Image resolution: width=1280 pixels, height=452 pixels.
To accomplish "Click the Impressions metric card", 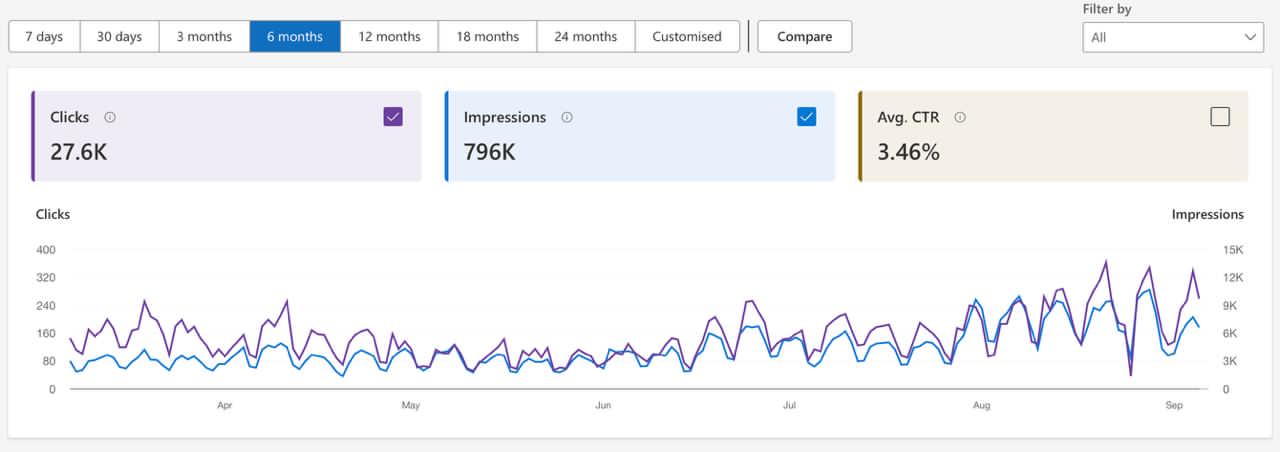I will click(x=640, y=150).
